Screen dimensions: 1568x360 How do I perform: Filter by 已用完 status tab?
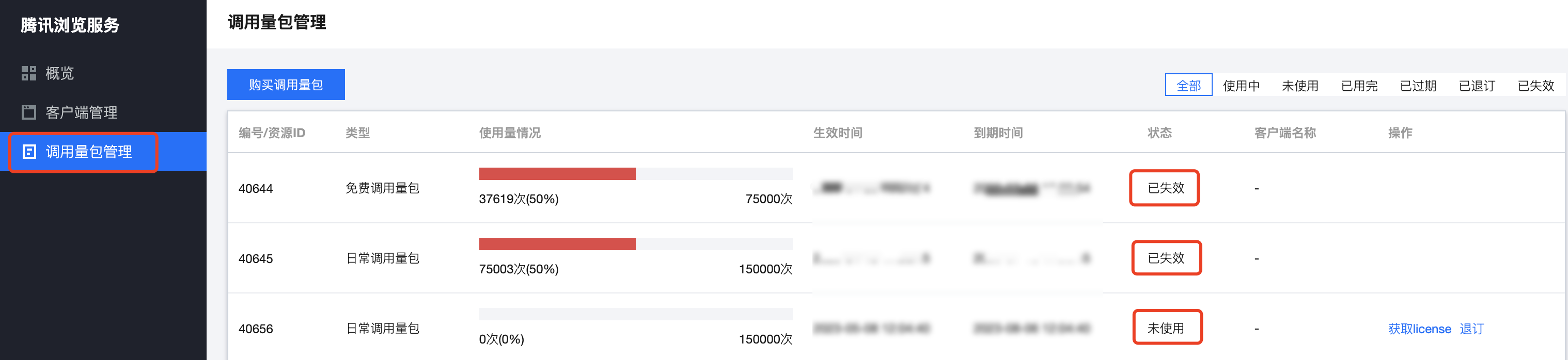point(1359,86)
